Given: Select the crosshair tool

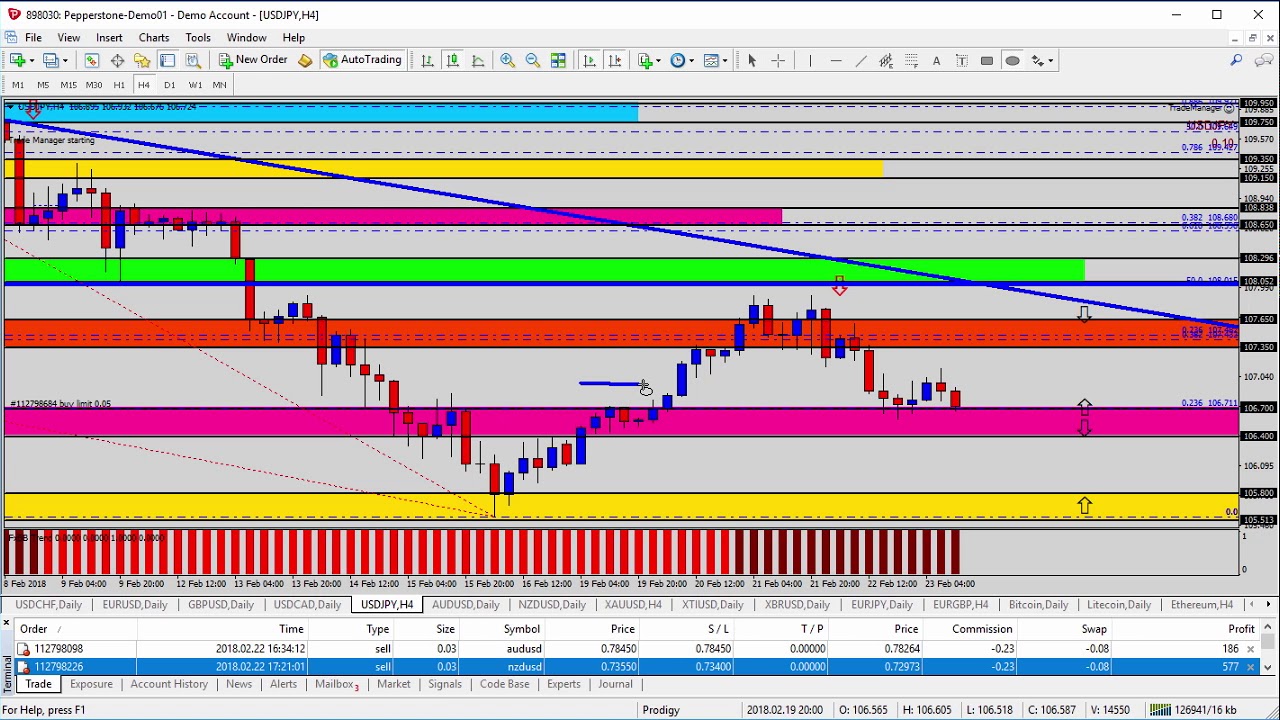Looking at the screenshot, I should [x=778, y=60].
